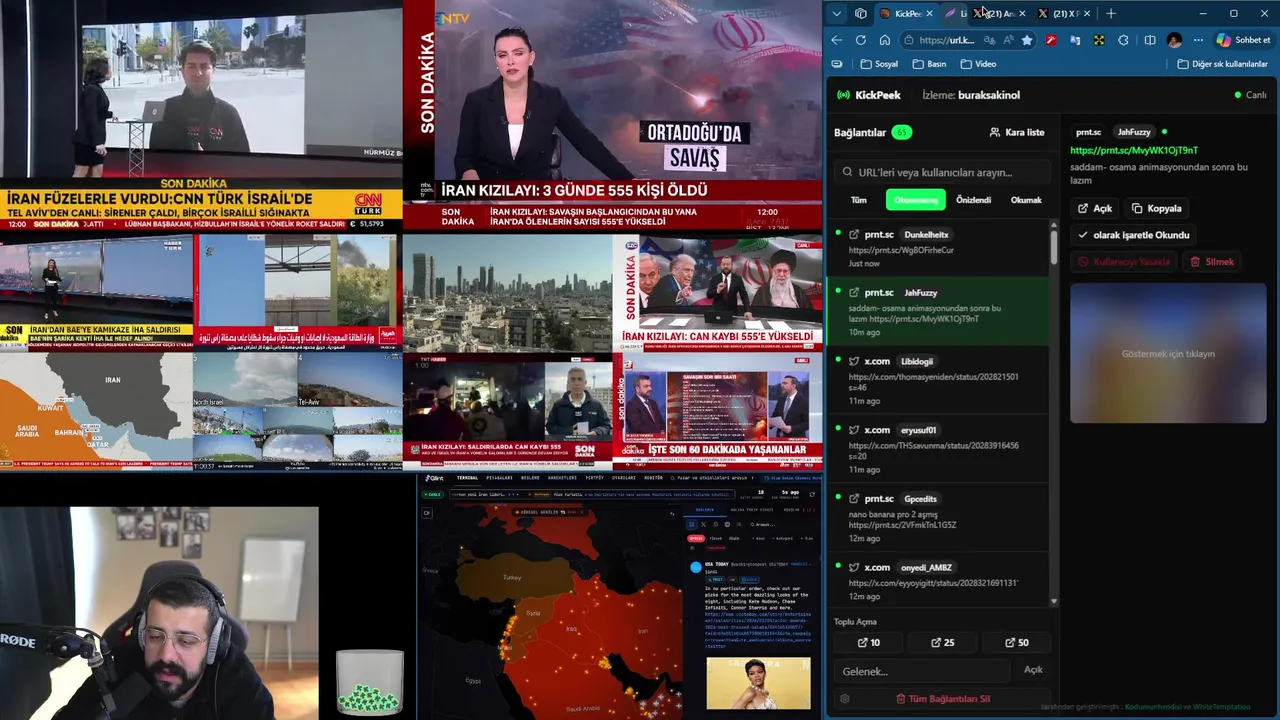
Task: Open the read aloud icon in address bar
Action: (1007, 40)
